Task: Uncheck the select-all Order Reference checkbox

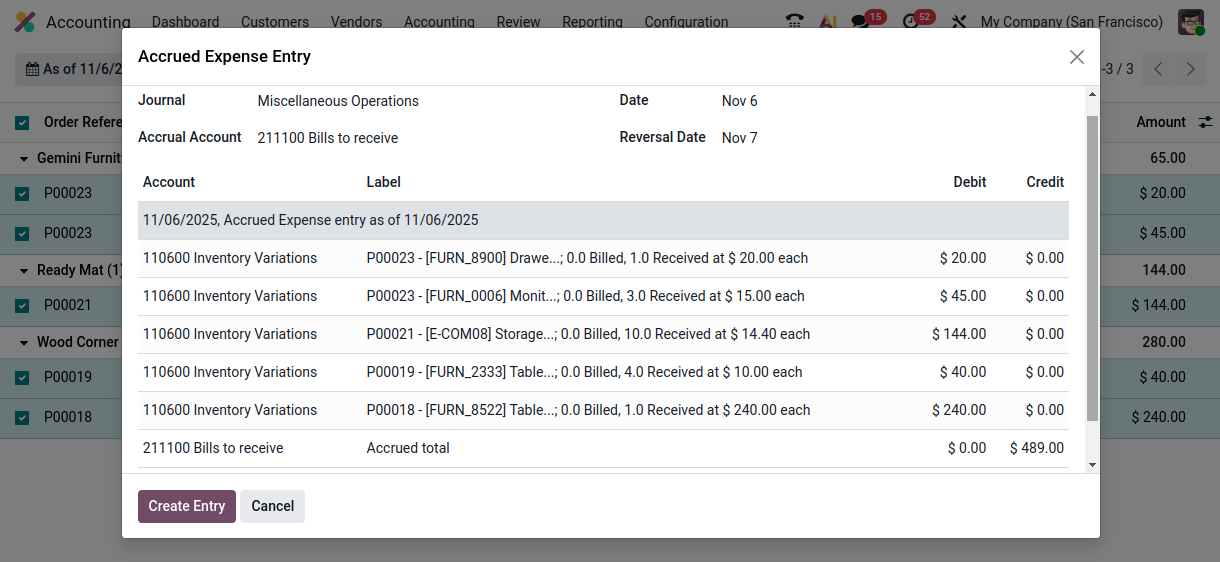Action: 22,123
